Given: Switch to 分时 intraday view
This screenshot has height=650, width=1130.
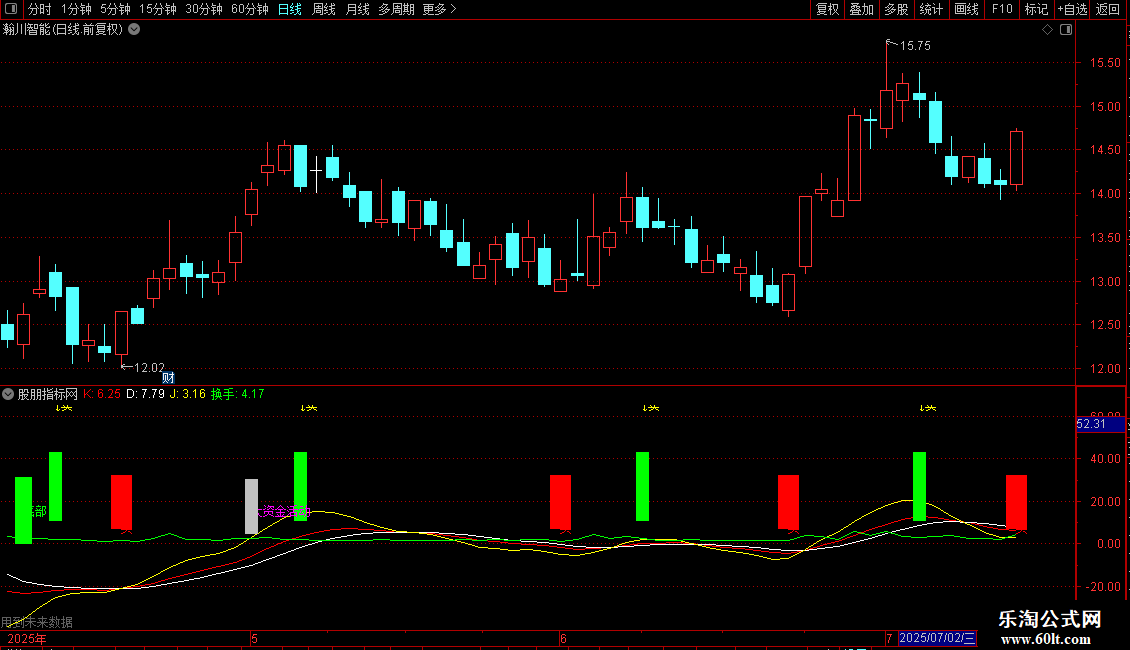Looking at the screenshot, I should coord(40,9).
